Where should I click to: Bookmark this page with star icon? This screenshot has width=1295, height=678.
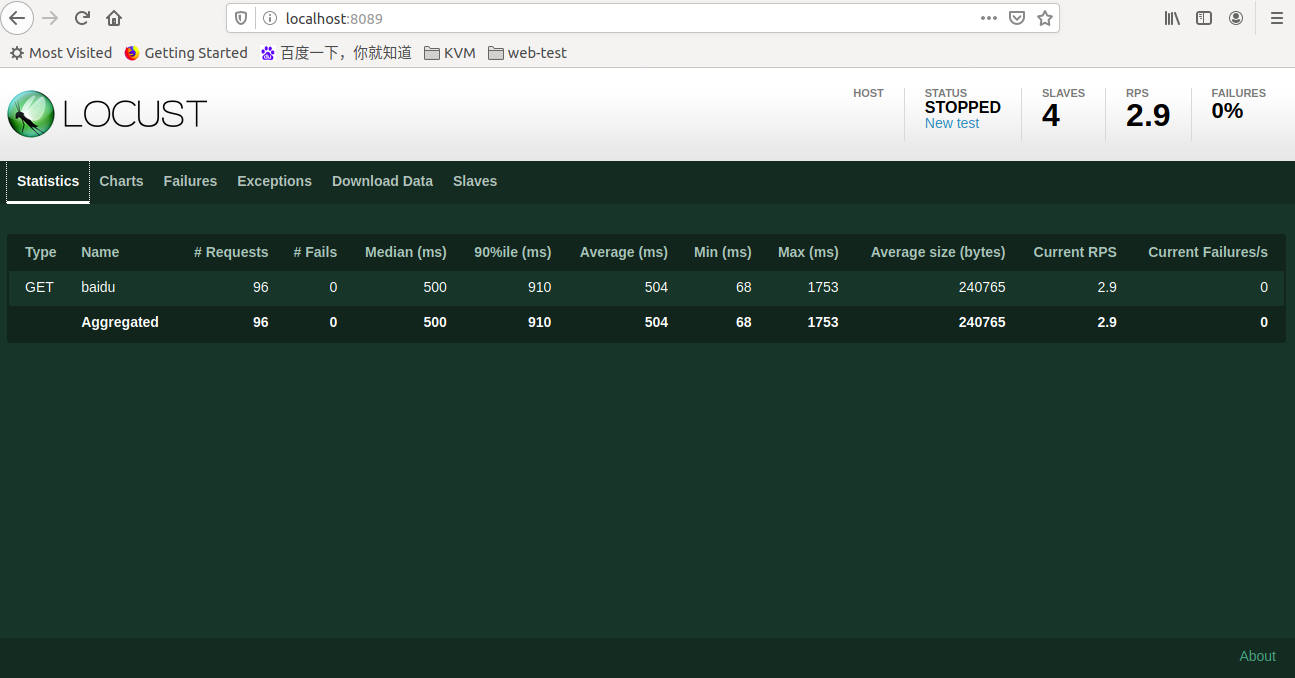[1045, 18]
